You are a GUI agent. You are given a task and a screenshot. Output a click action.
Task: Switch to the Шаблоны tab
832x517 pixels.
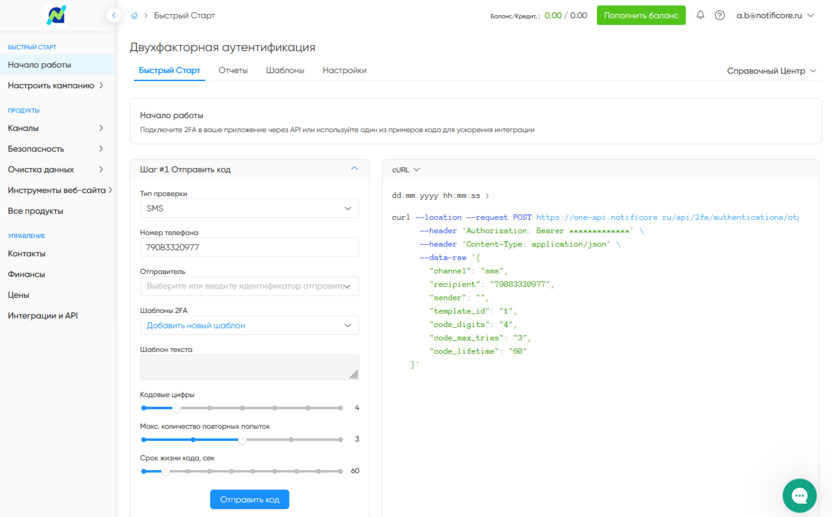point(285,71)
